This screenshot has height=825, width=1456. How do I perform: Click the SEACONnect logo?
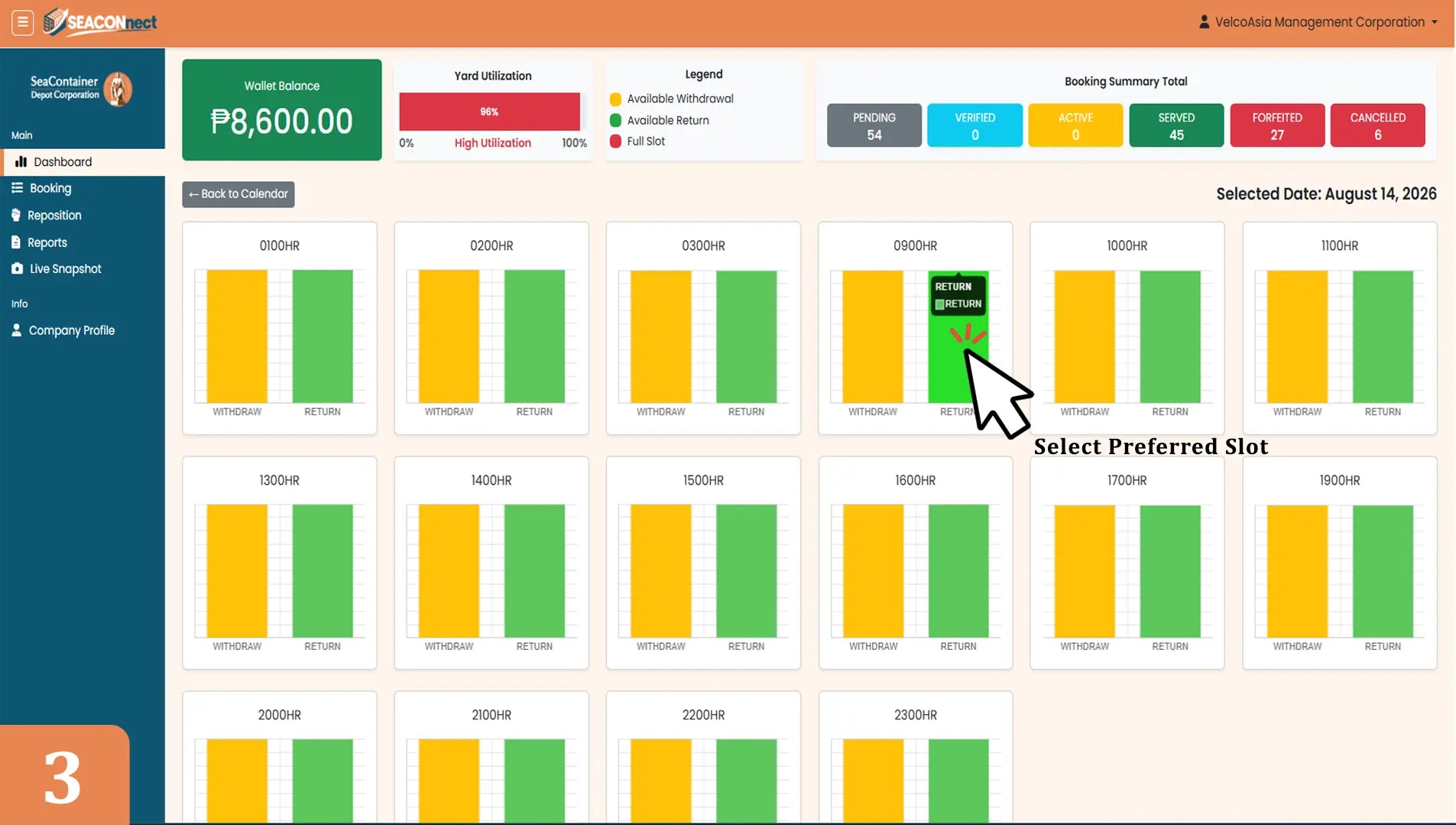click(x=100, y=22)
